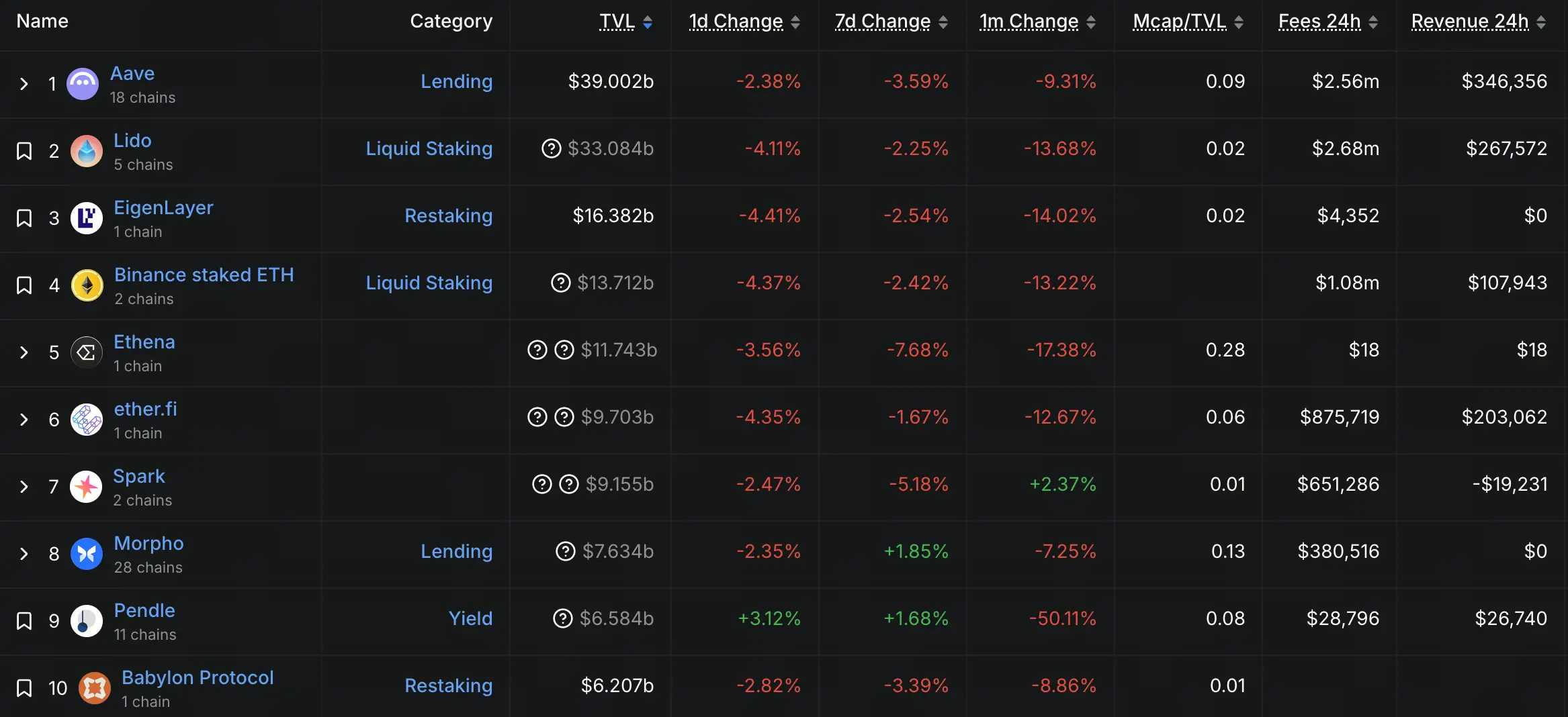The width and height of the screenshot is (1568, 717).
Task: Open the Binance staked ETH link
Action: [204, 275]
